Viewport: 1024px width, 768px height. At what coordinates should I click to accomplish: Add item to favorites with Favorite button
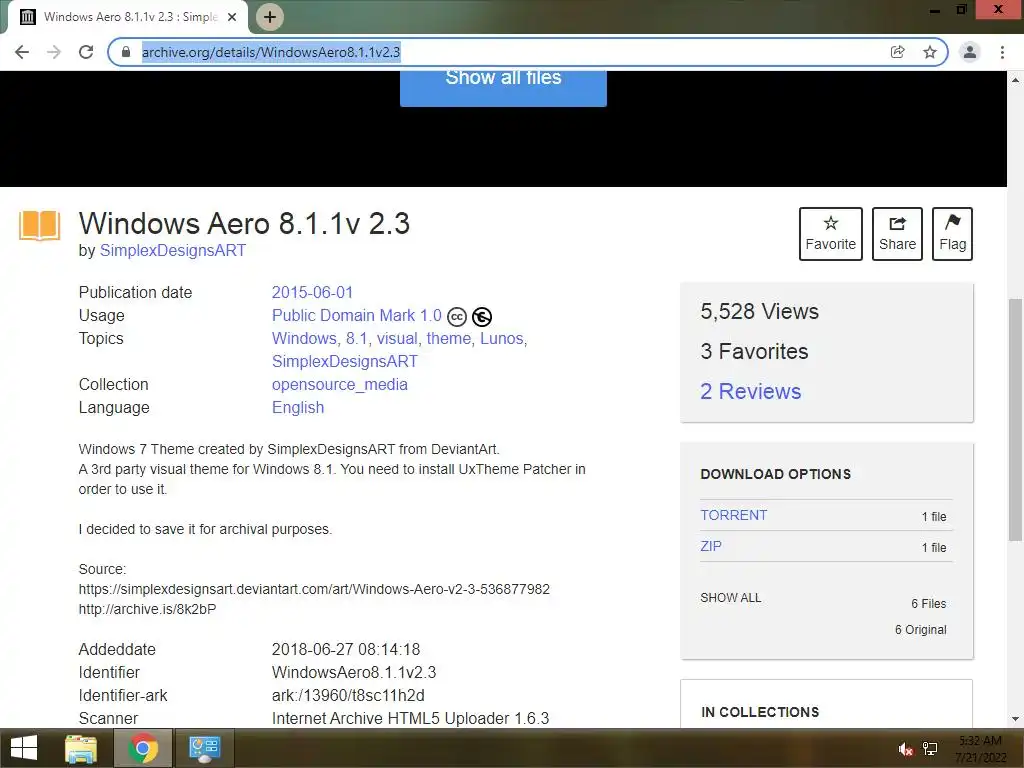pos(831,234)
